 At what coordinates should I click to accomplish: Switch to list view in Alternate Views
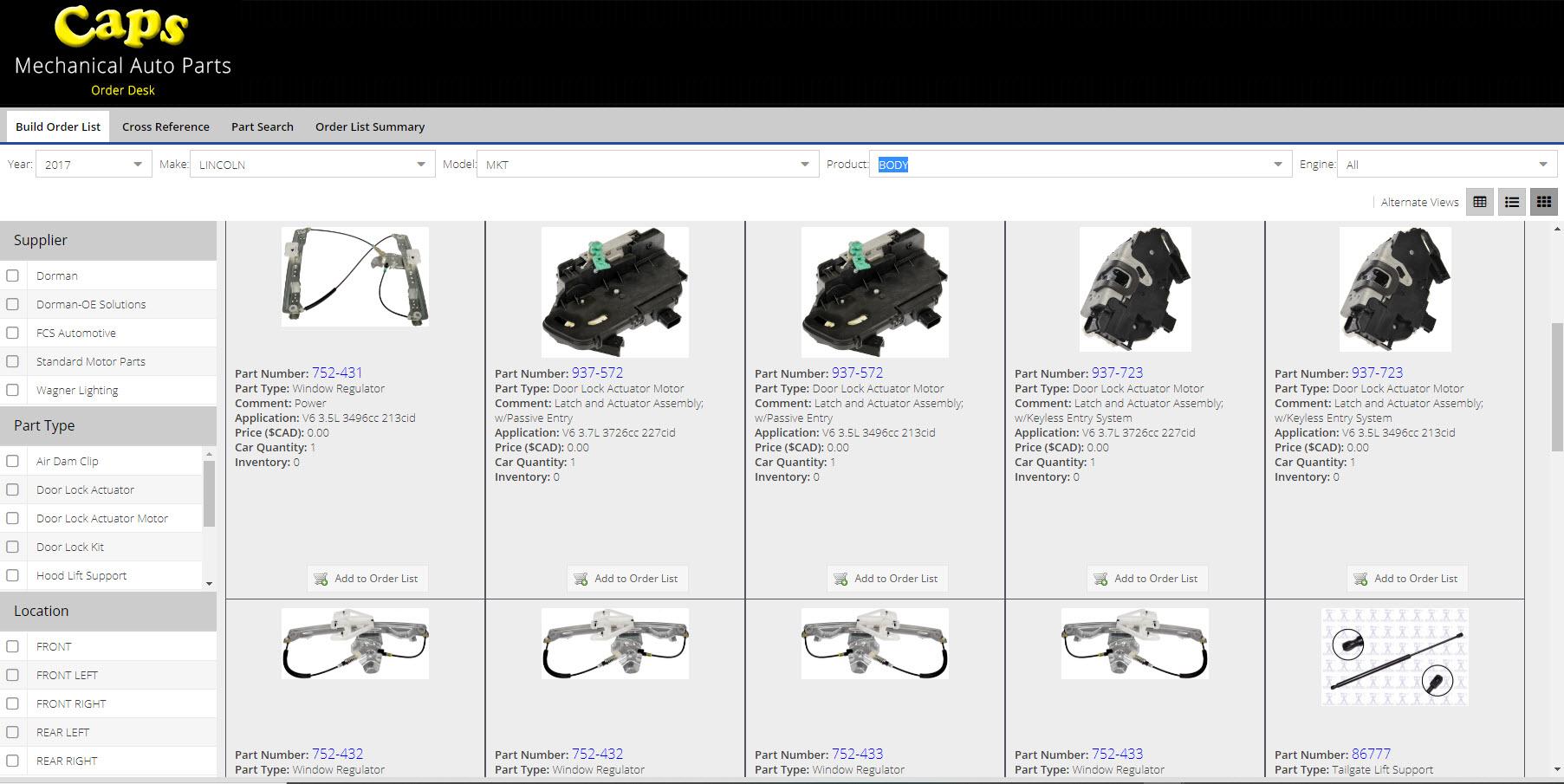(1511, 202)
